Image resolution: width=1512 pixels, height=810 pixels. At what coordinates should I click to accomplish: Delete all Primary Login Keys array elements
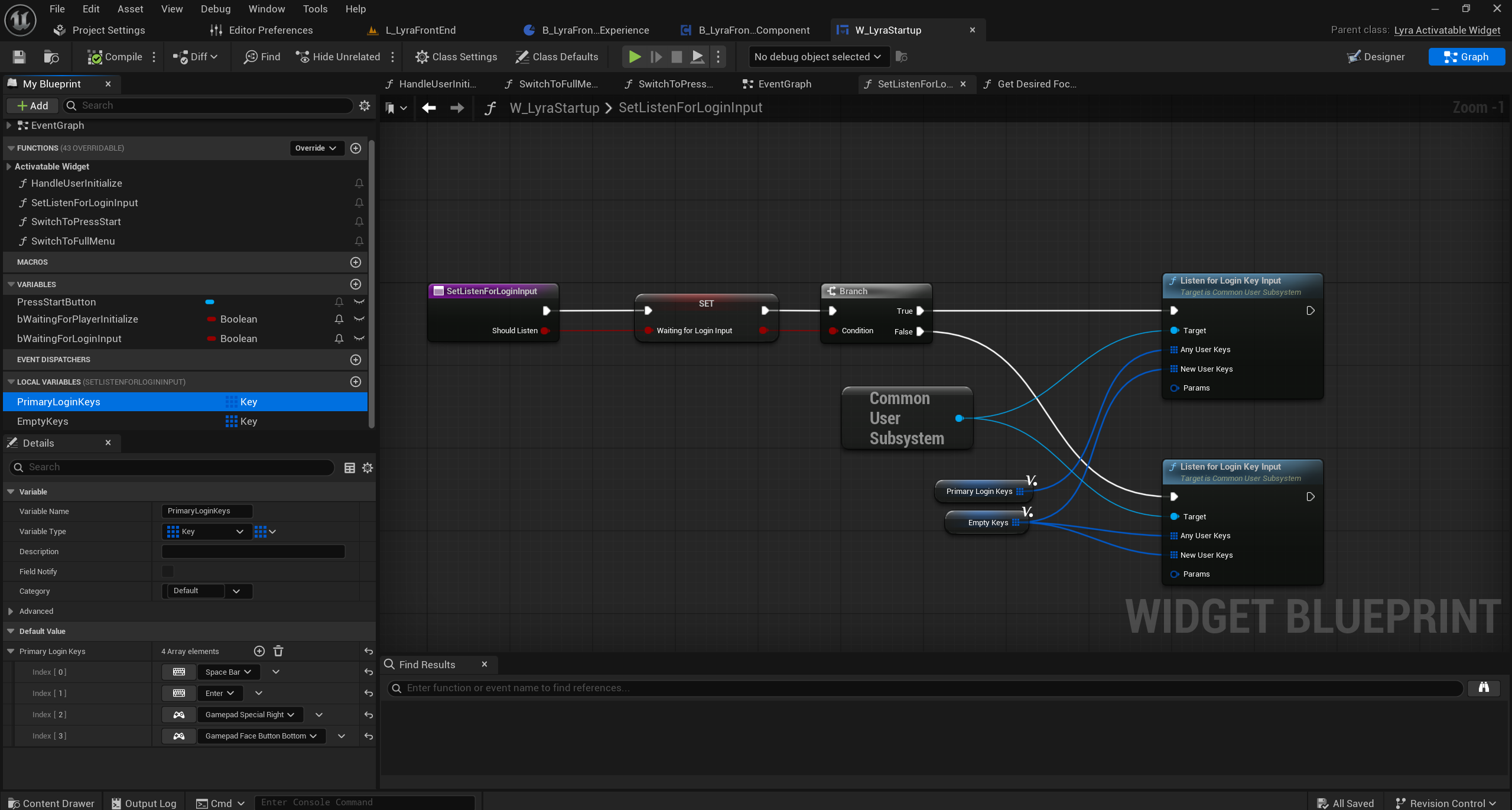[x=278, y=651]
